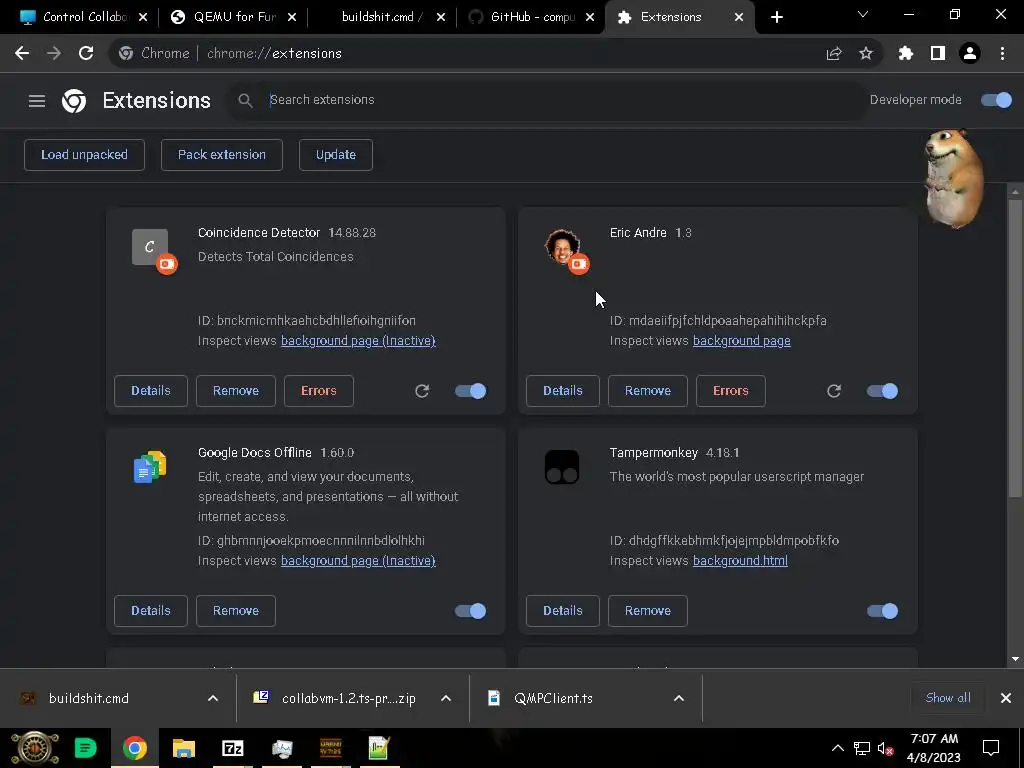Remove the Eric Andre extension
This screenshot has height=768, width=1024.
click(648, 391)
